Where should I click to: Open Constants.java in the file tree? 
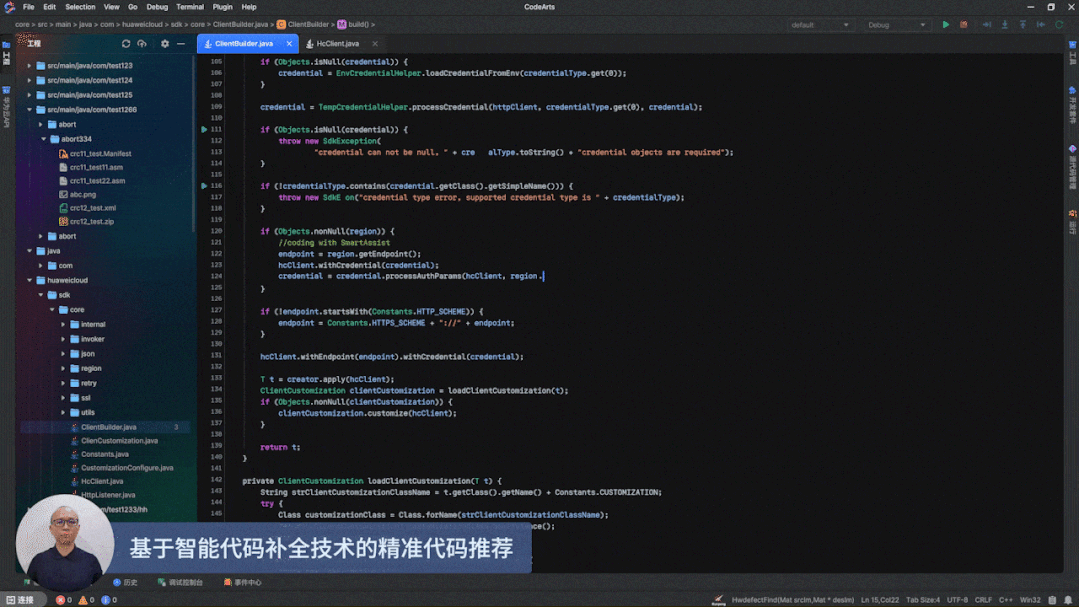[x=104, y=454]
